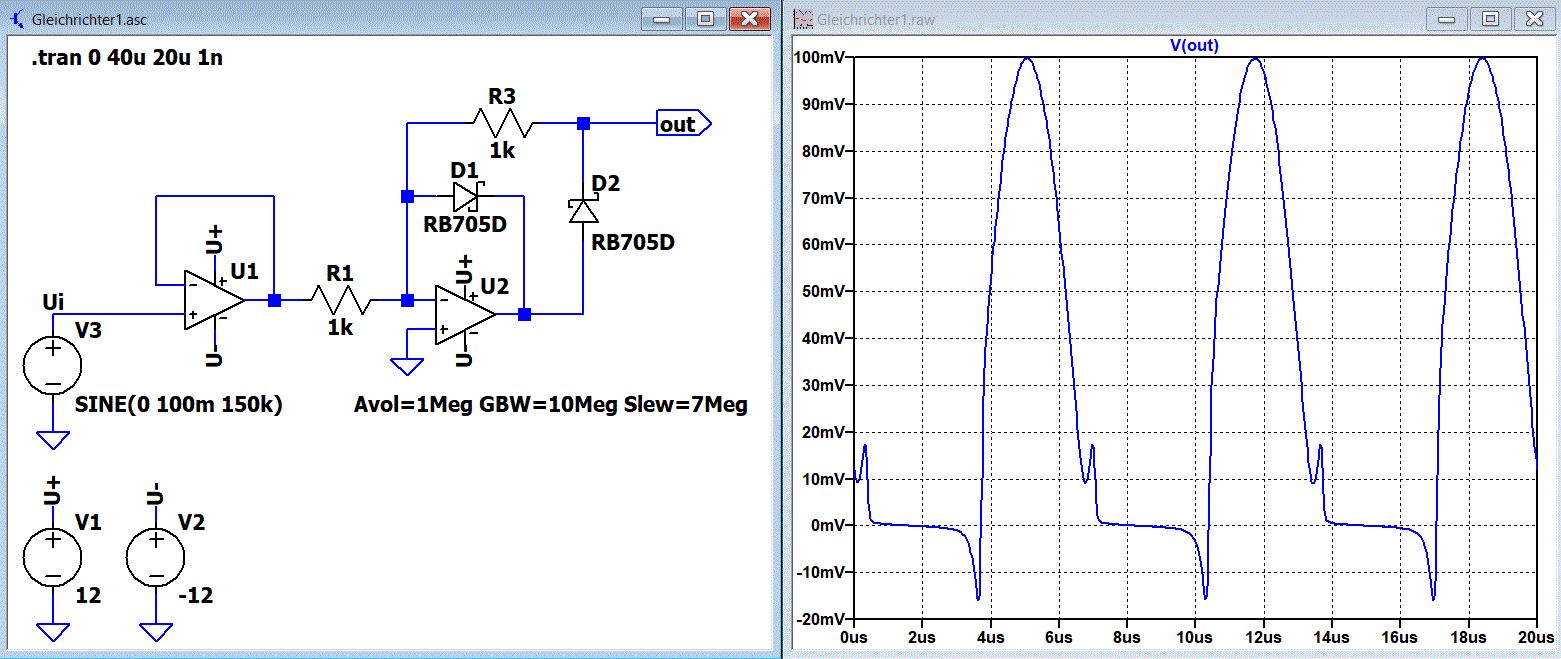Click the D1 Schottky diode symbol

(x=466, y=195)
